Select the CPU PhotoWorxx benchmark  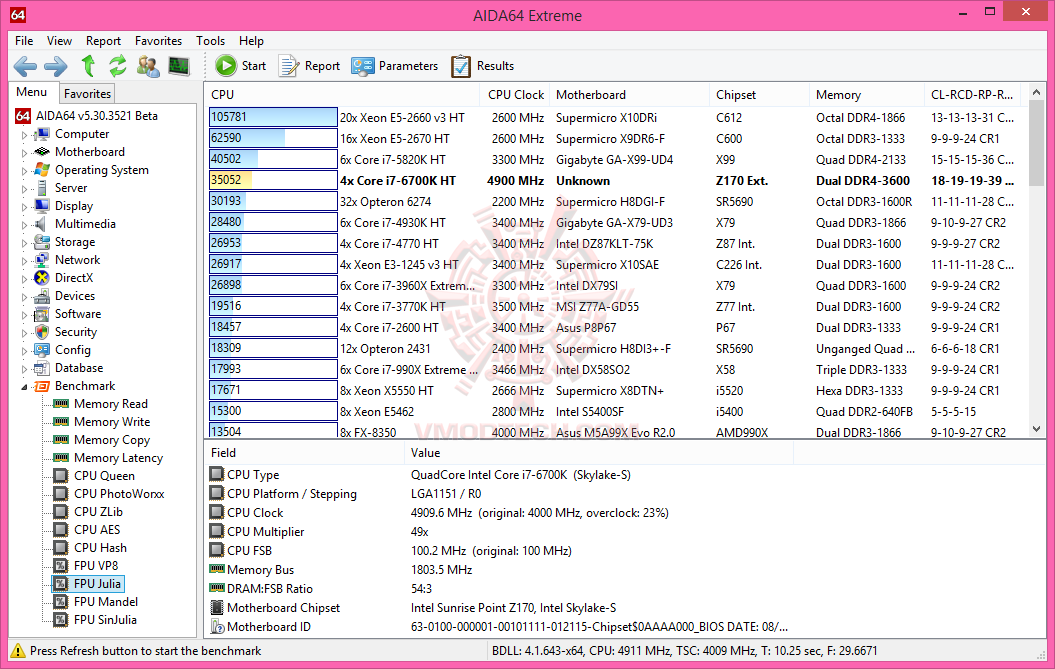119,494
